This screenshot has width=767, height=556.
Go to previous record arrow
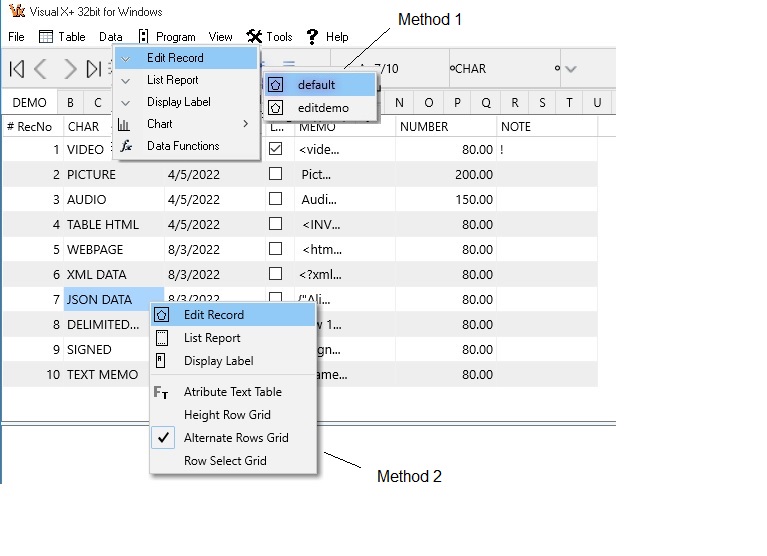click(x=41, y=69)
